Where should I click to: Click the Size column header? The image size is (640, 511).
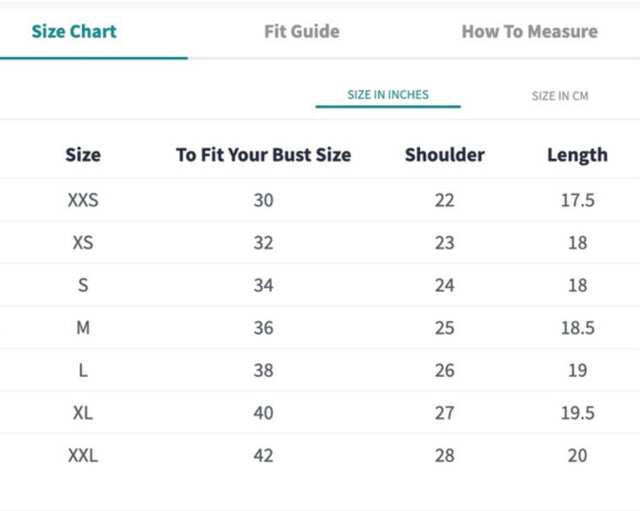pyautogui.click(x=83, y=155)
